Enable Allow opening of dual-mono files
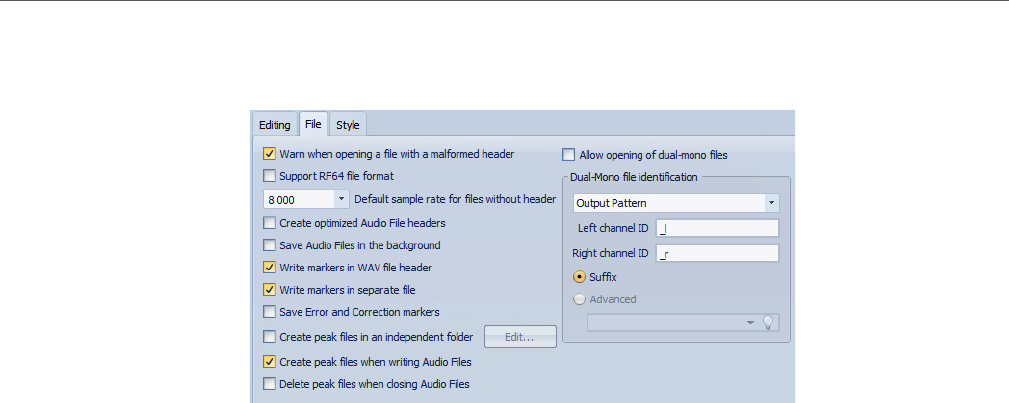The height and width of the screenshot is (403, 1009). (569, 155)
